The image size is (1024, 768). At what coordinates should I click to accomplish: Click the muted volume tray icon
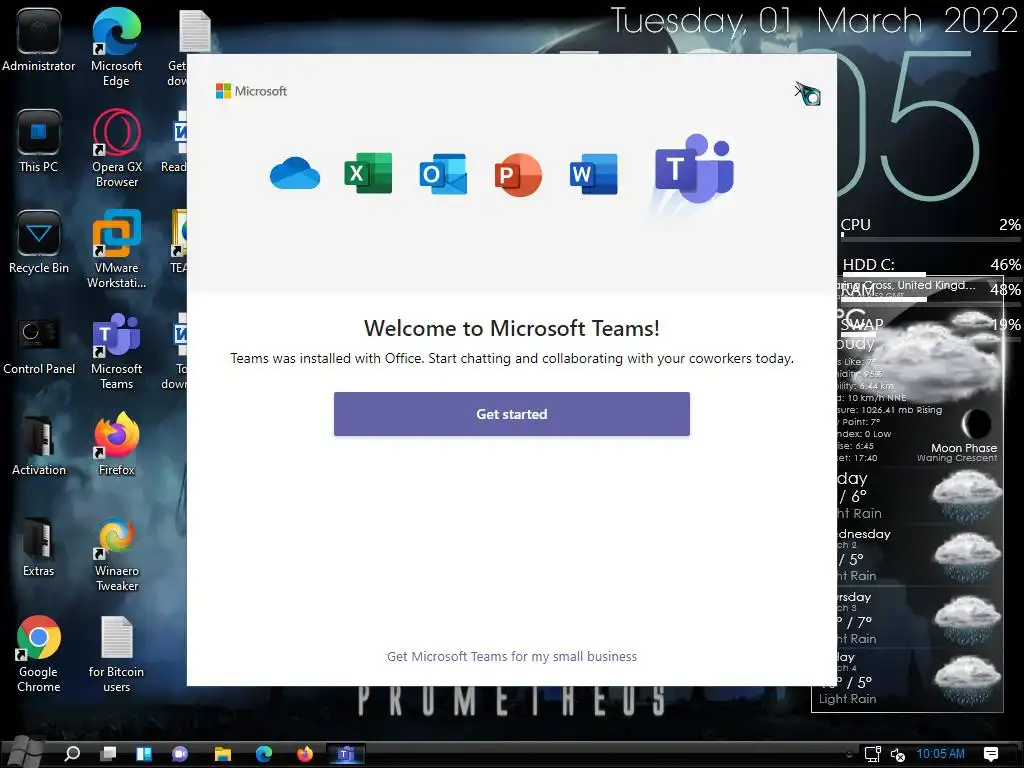(x=898, y=755)
